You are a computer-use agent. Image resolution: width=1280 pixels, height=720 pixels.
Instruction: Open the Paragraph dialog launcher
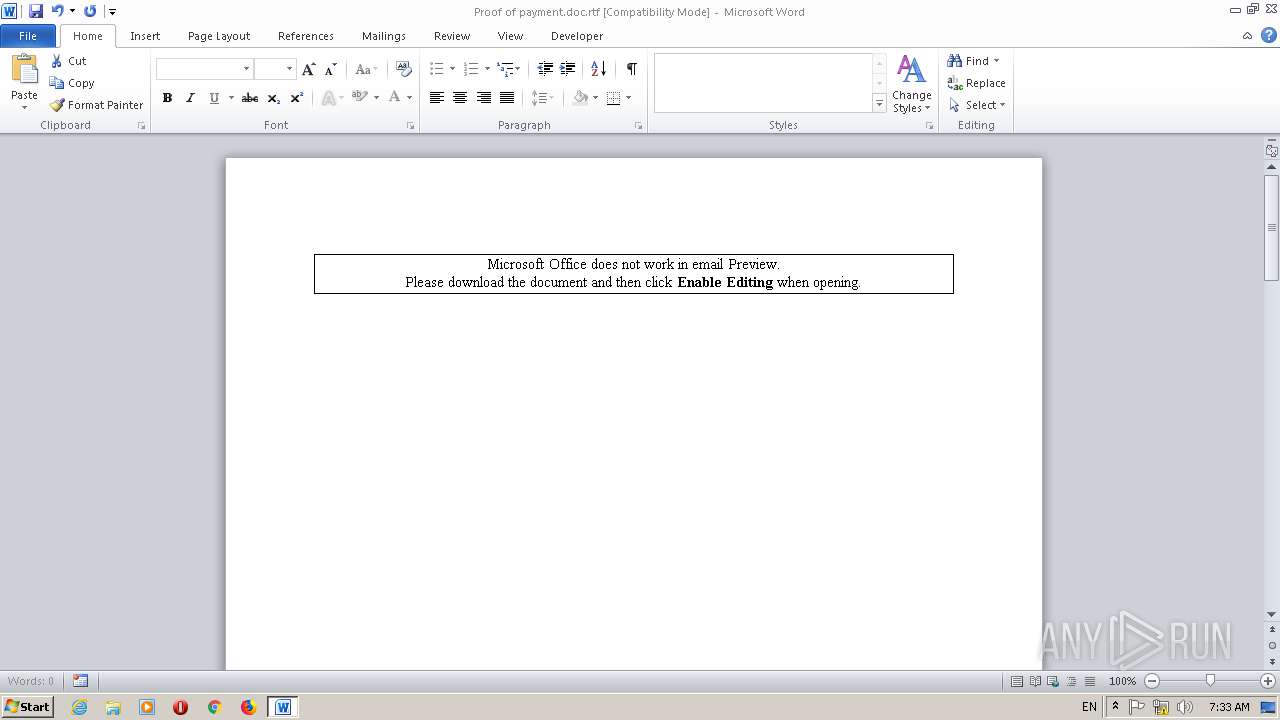[638, 126]
